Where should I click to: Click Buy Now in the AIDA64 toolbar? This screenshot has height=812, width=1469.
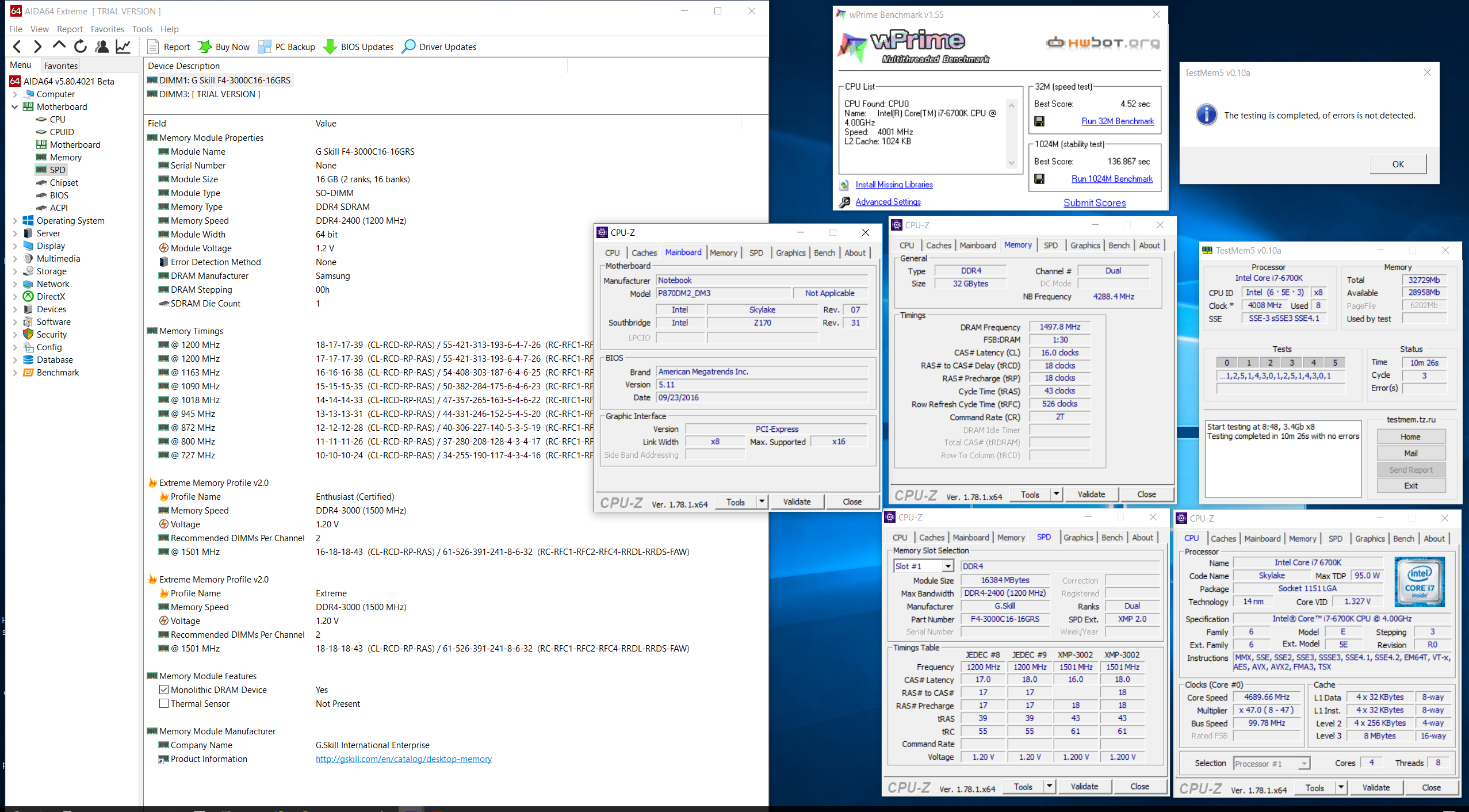[224, 47]
